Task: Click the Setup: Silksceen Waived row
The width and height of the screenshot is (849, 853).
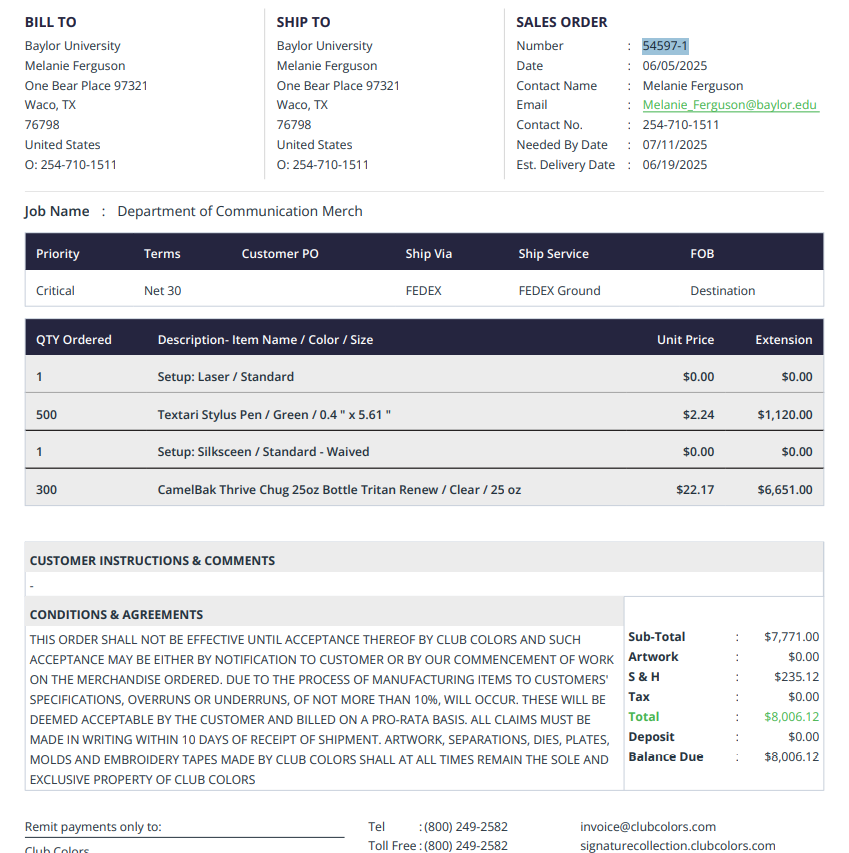Action: (424, 452)
